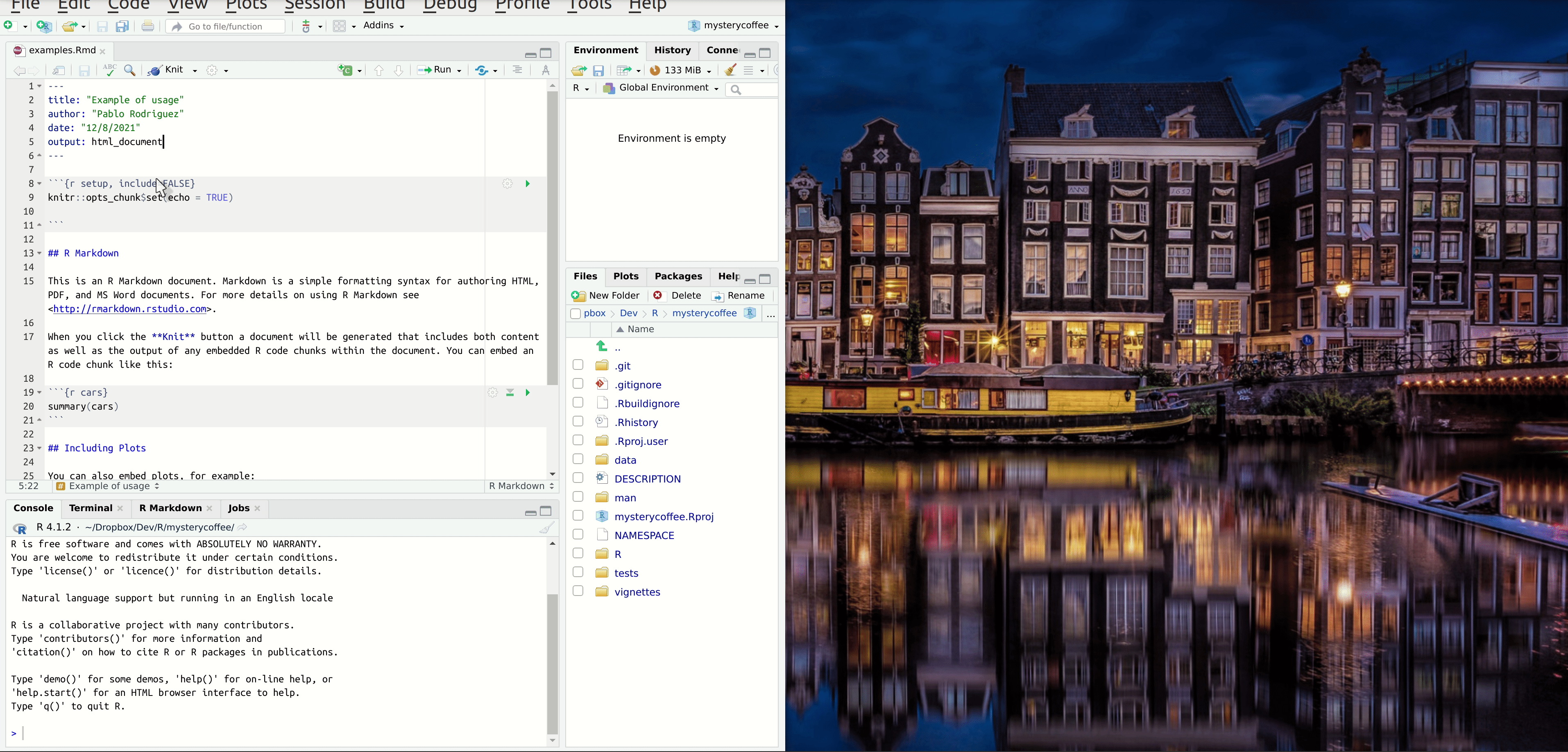Open the mysterycoffee.Rproj file
Image resolution: width=1568 pixels, height=752 pixels.
pos(664,516)
